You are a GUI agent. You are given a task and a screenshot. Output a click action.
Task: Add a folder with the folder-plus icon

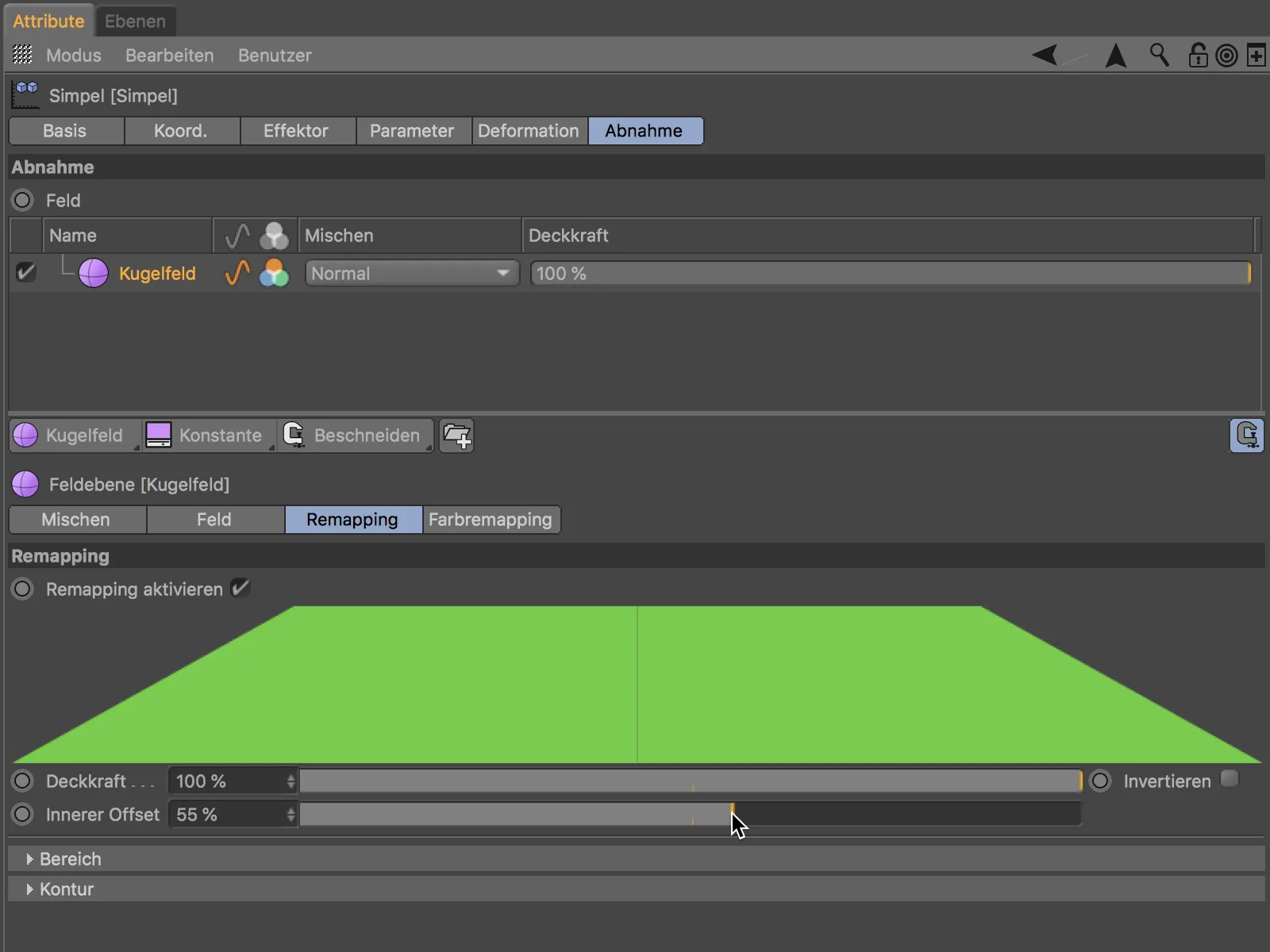click(456, 436)
